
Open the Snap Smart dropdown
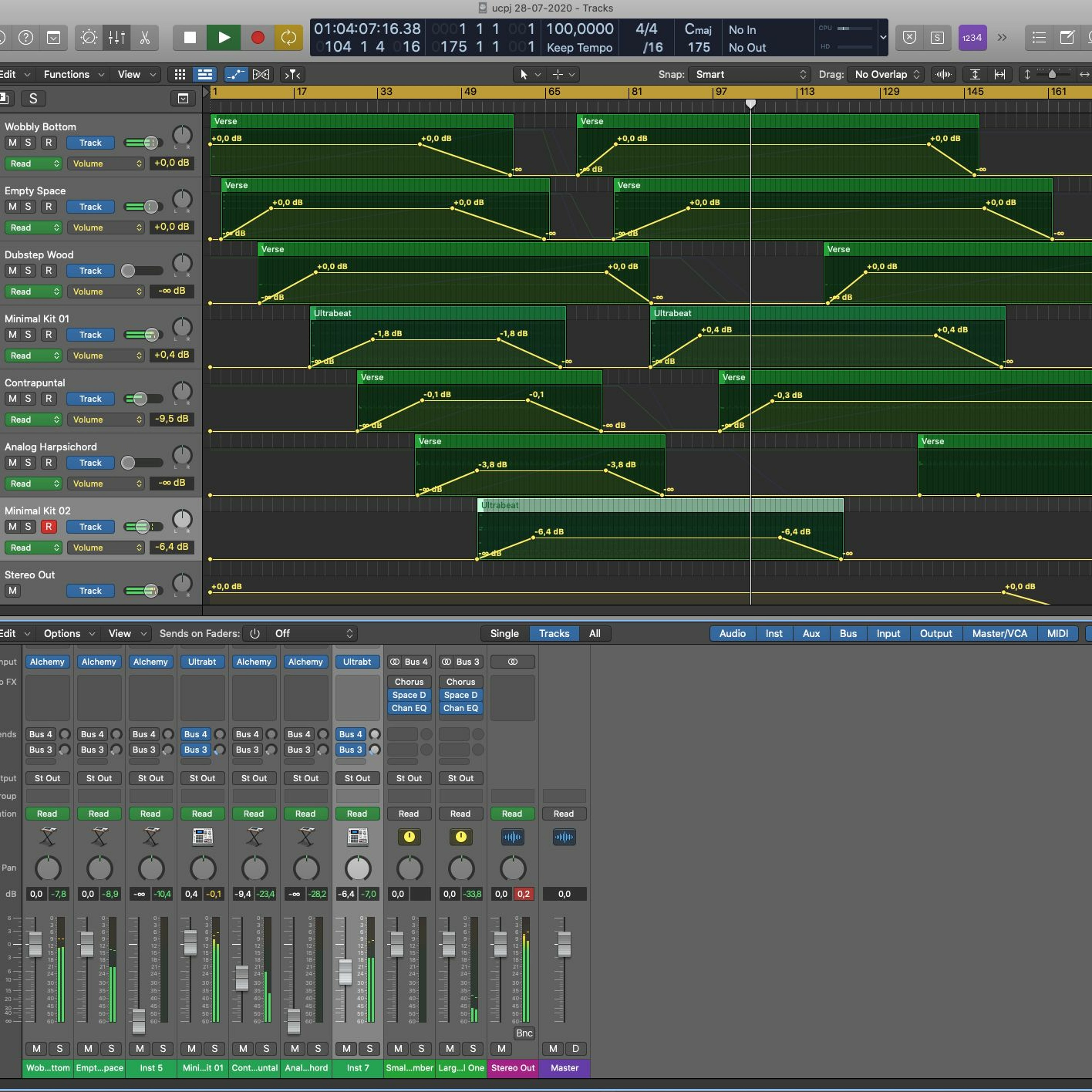[749, 74]
